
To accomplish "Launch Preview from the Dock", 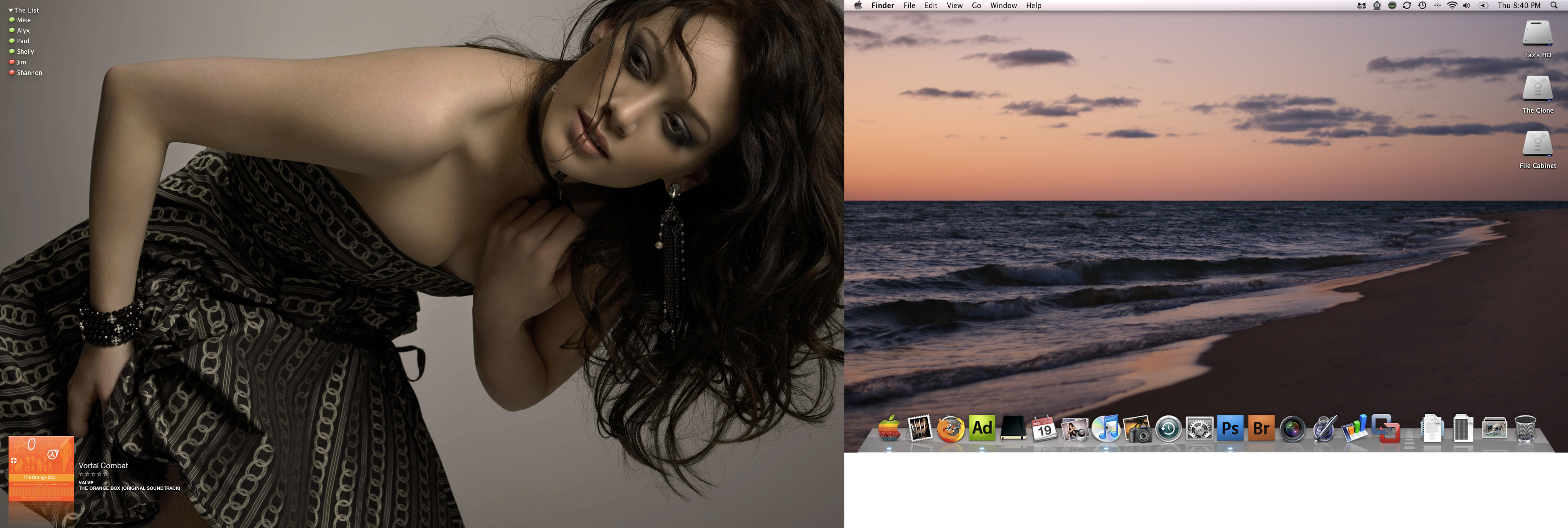I will 1075,429.
